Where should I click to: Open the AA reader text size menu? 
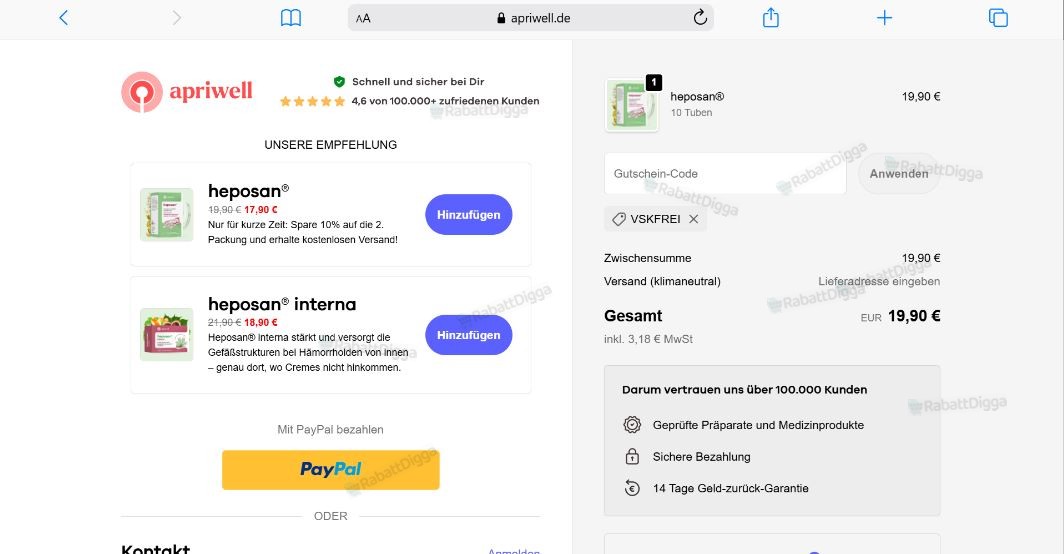(x=363, y=18)
